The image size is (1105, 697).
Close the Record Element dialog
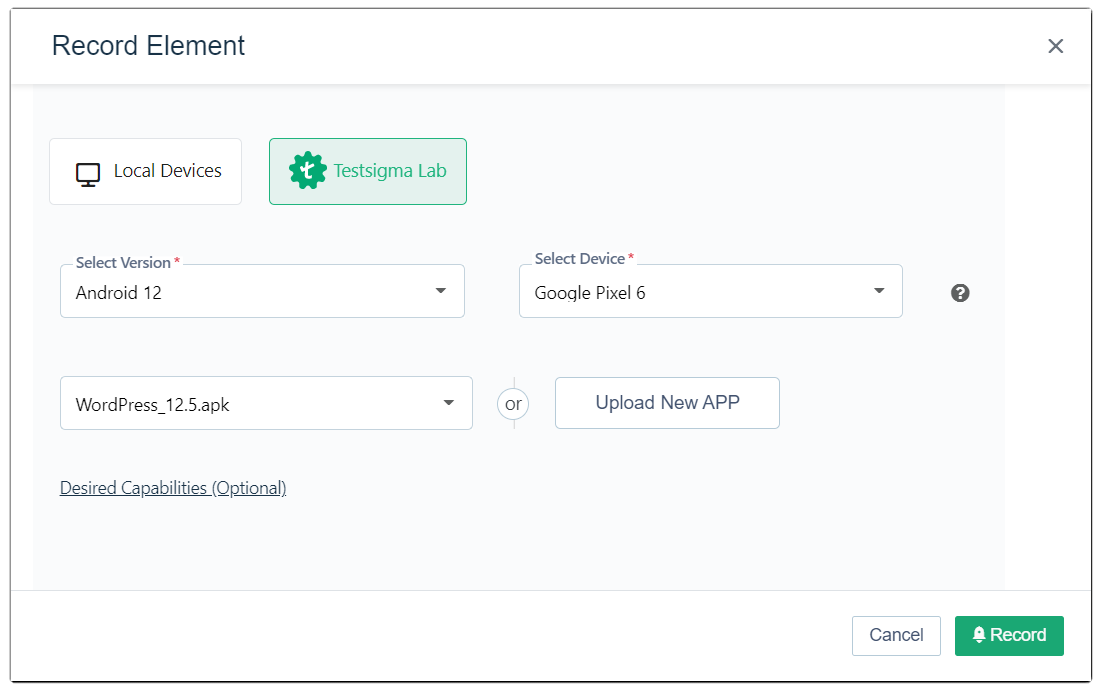coord(1055,46)
